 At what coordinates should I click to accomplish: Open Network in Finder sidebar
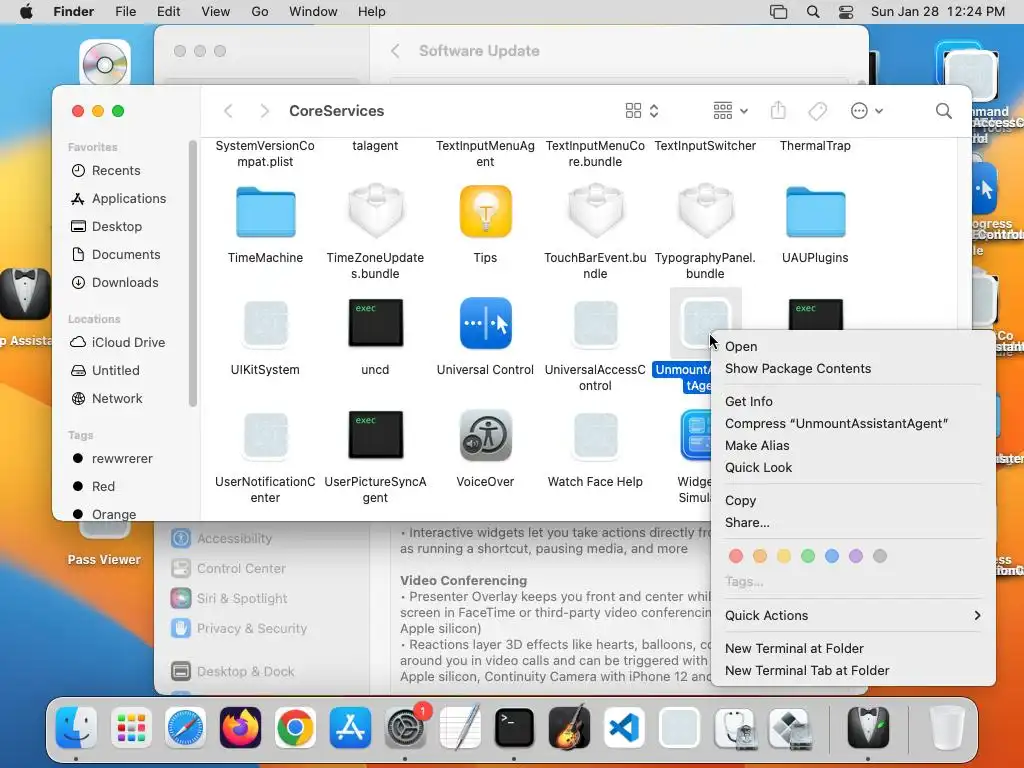point(117,398)
